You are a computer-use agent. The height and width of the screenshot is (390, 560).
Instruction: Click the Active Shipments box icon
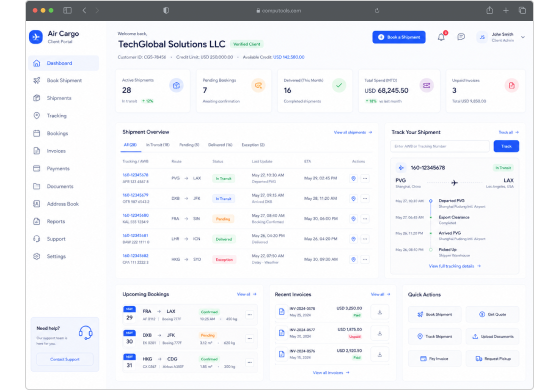(176, 85)
